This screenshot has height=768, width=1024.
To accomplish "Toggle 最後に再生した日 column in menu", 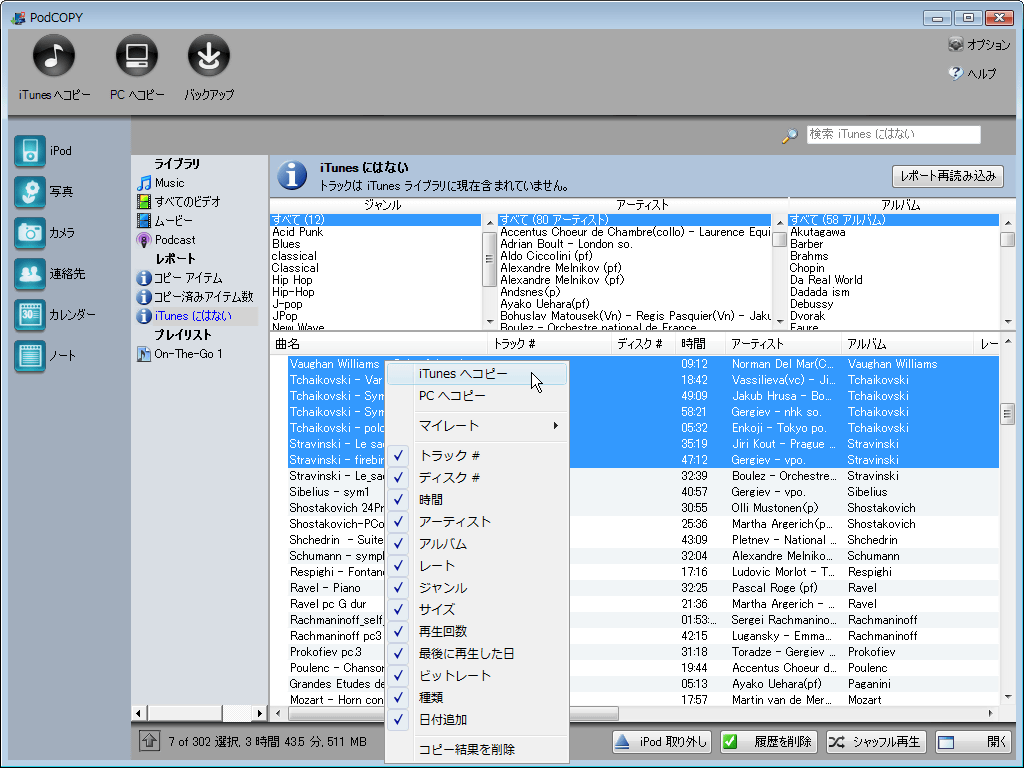I will click(x=477, y=654).
